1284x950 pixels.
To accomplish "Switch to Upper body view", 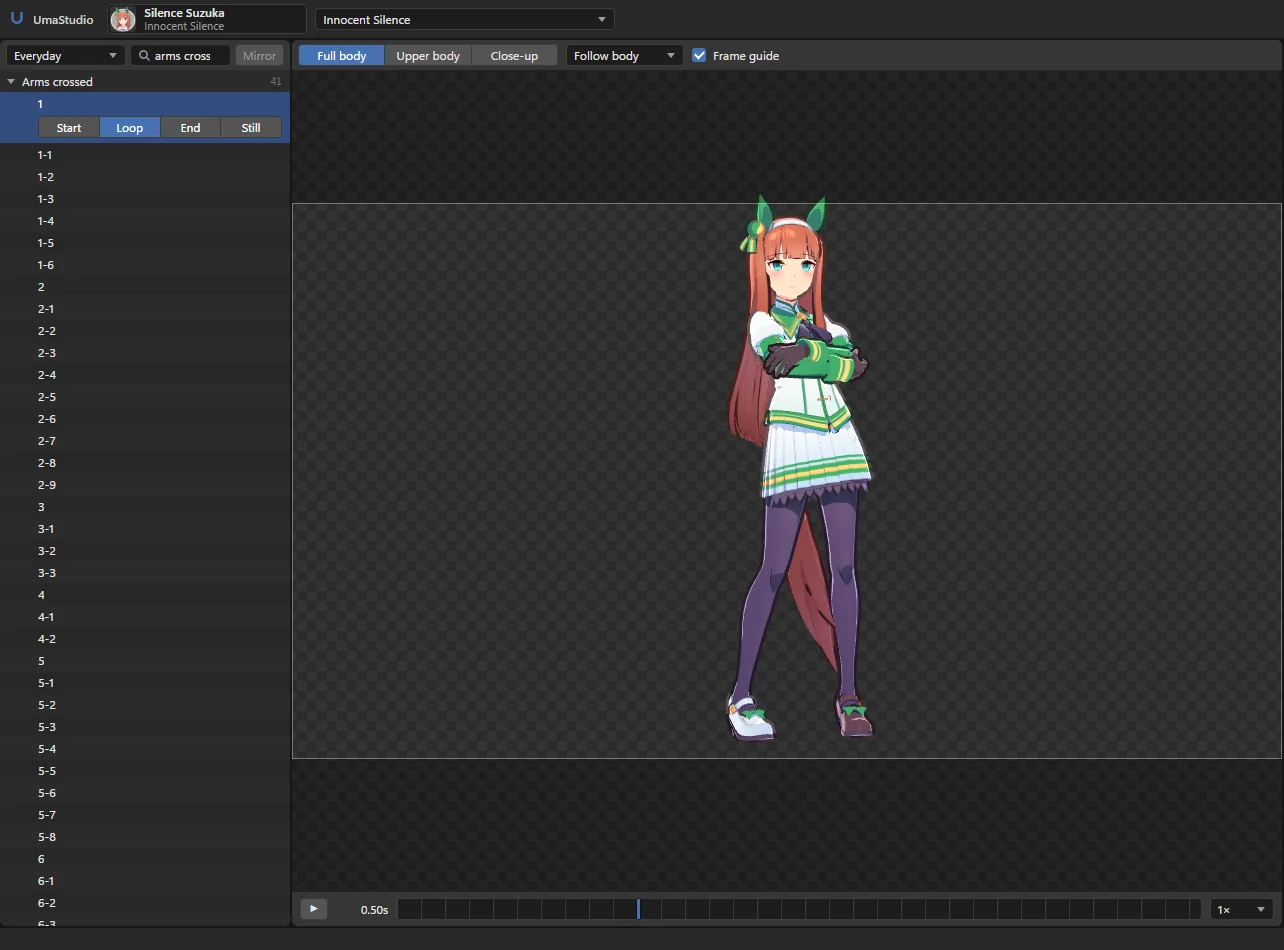I will pyautogui.click(x=428, y=56).
